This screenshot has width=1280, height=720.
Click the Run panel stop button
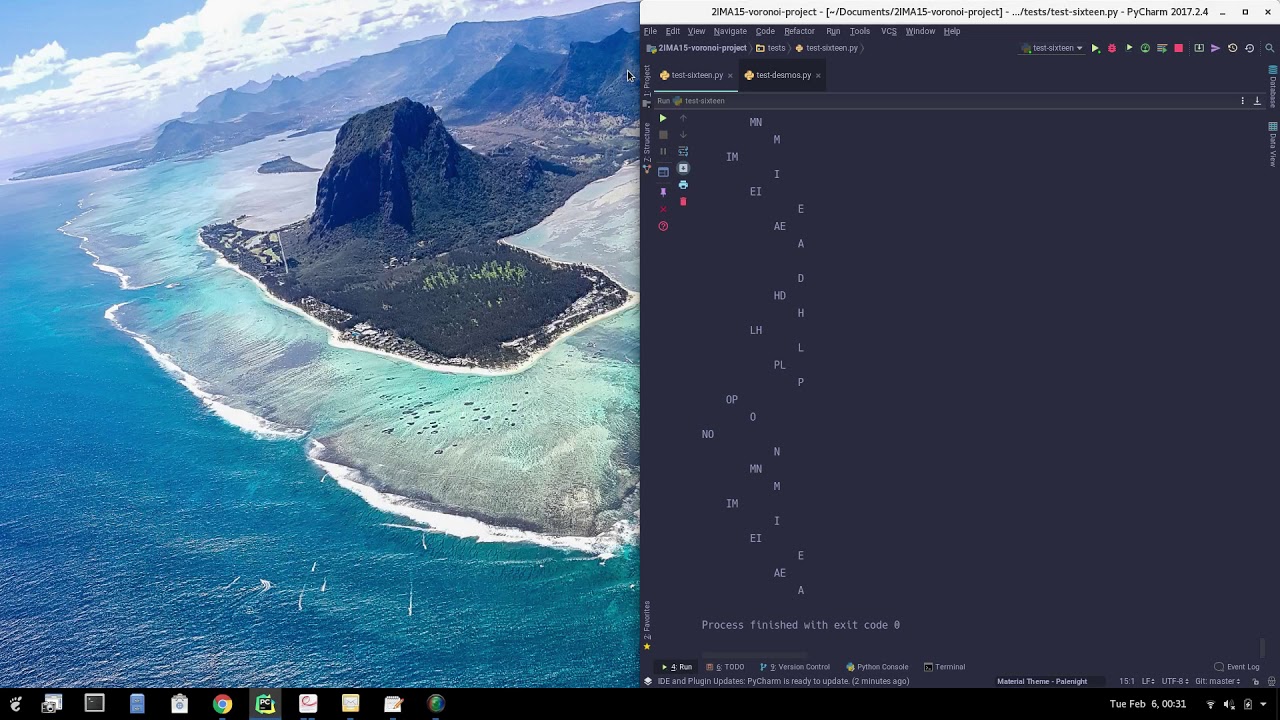pyautogui.click(x=662, y=135)
